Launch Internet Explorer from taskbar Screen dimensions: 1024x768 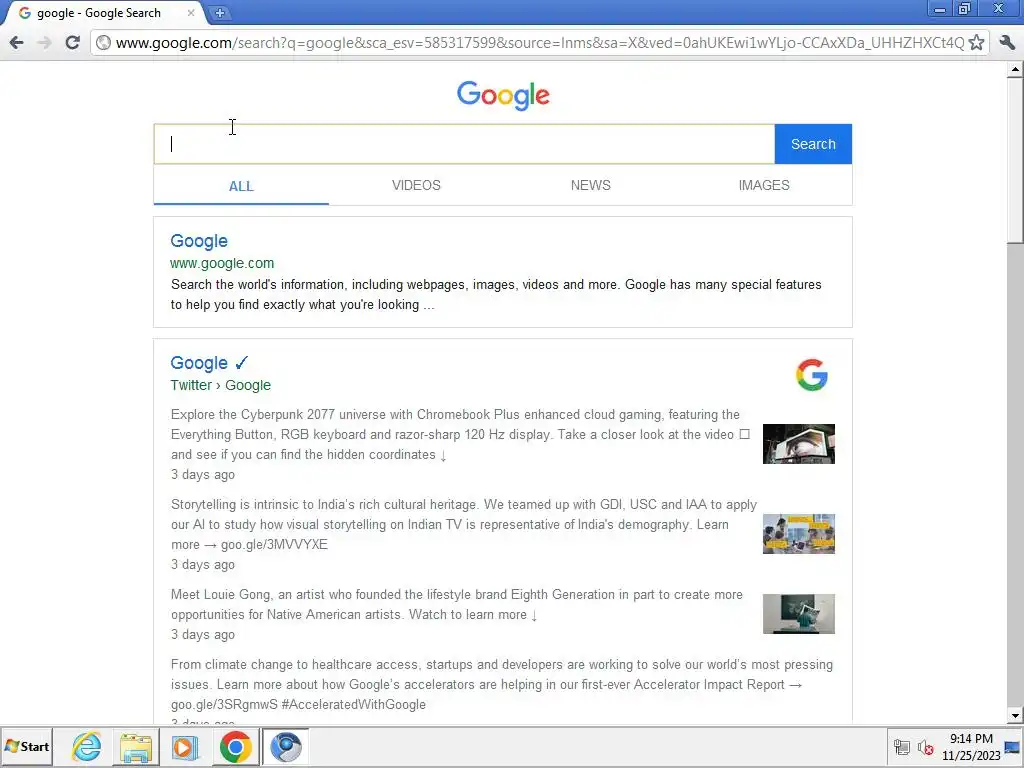click(x=86, y=746)
